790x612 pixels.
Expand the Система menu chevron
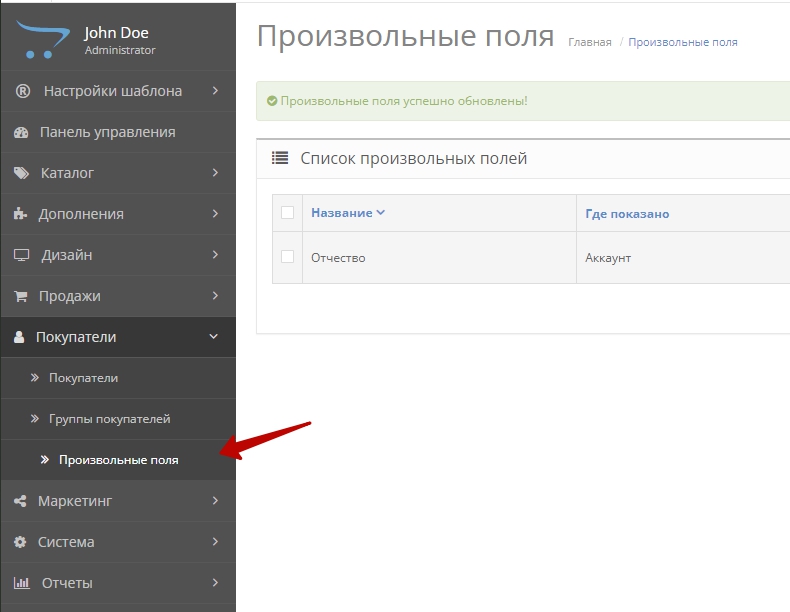click(x=215, y=541)
